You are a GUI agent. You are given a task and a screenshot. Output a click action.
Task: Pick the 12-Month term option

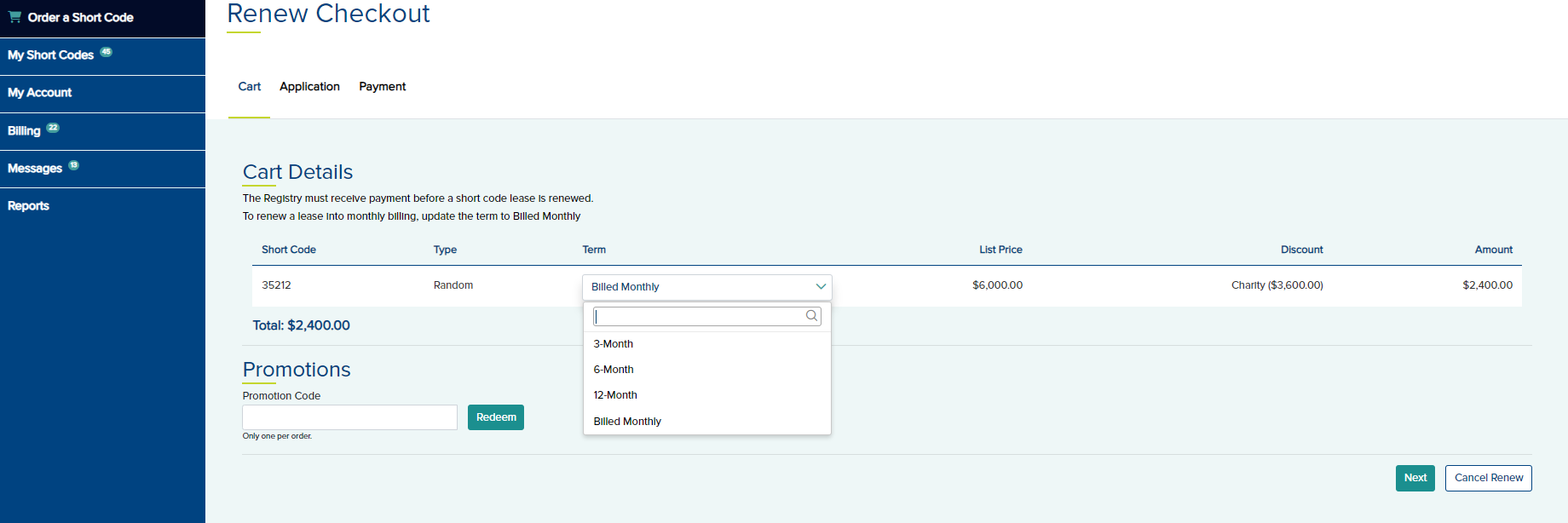[x=615, y=395]
